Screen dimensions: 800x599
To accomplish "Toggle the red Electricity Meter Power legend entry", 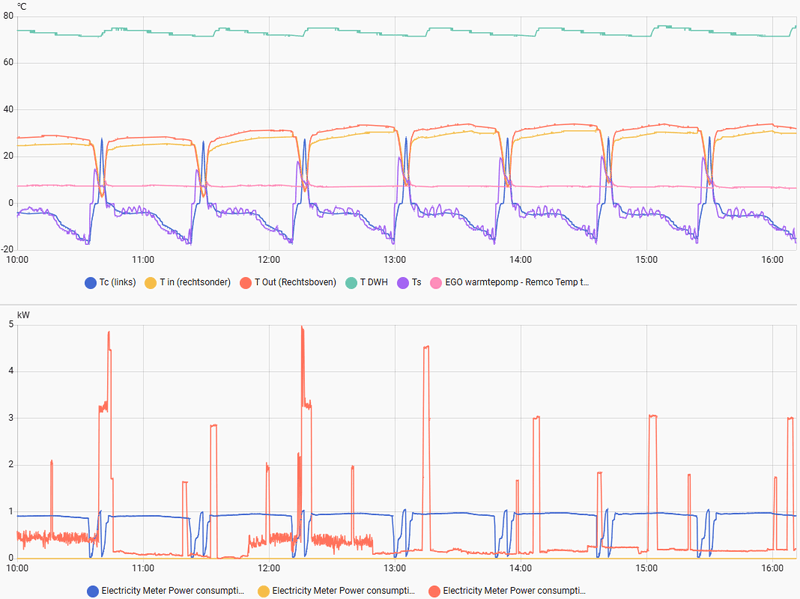I will click(508, 591).
